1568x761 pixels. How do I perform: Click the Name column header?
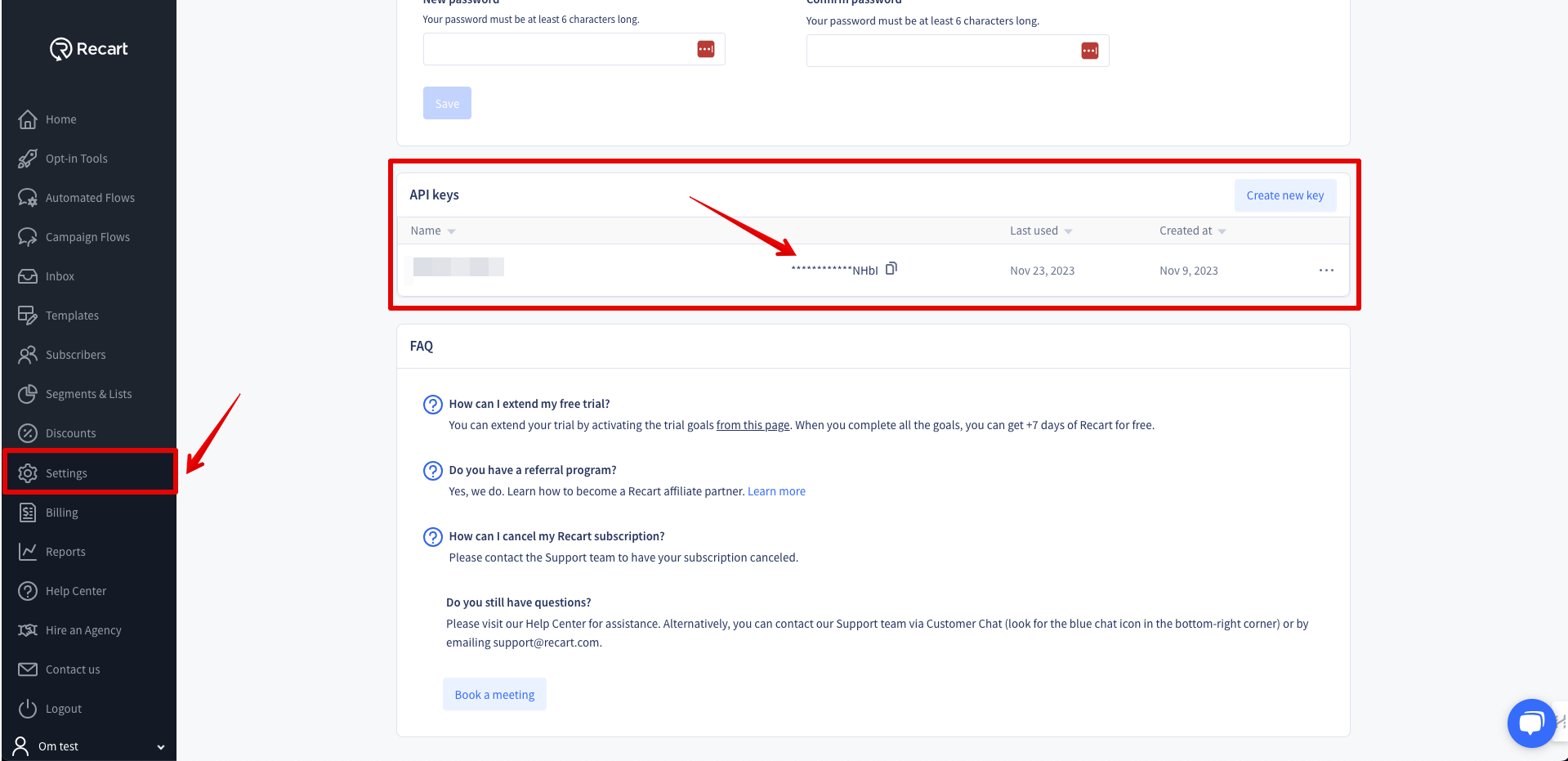tap(426, 231)
